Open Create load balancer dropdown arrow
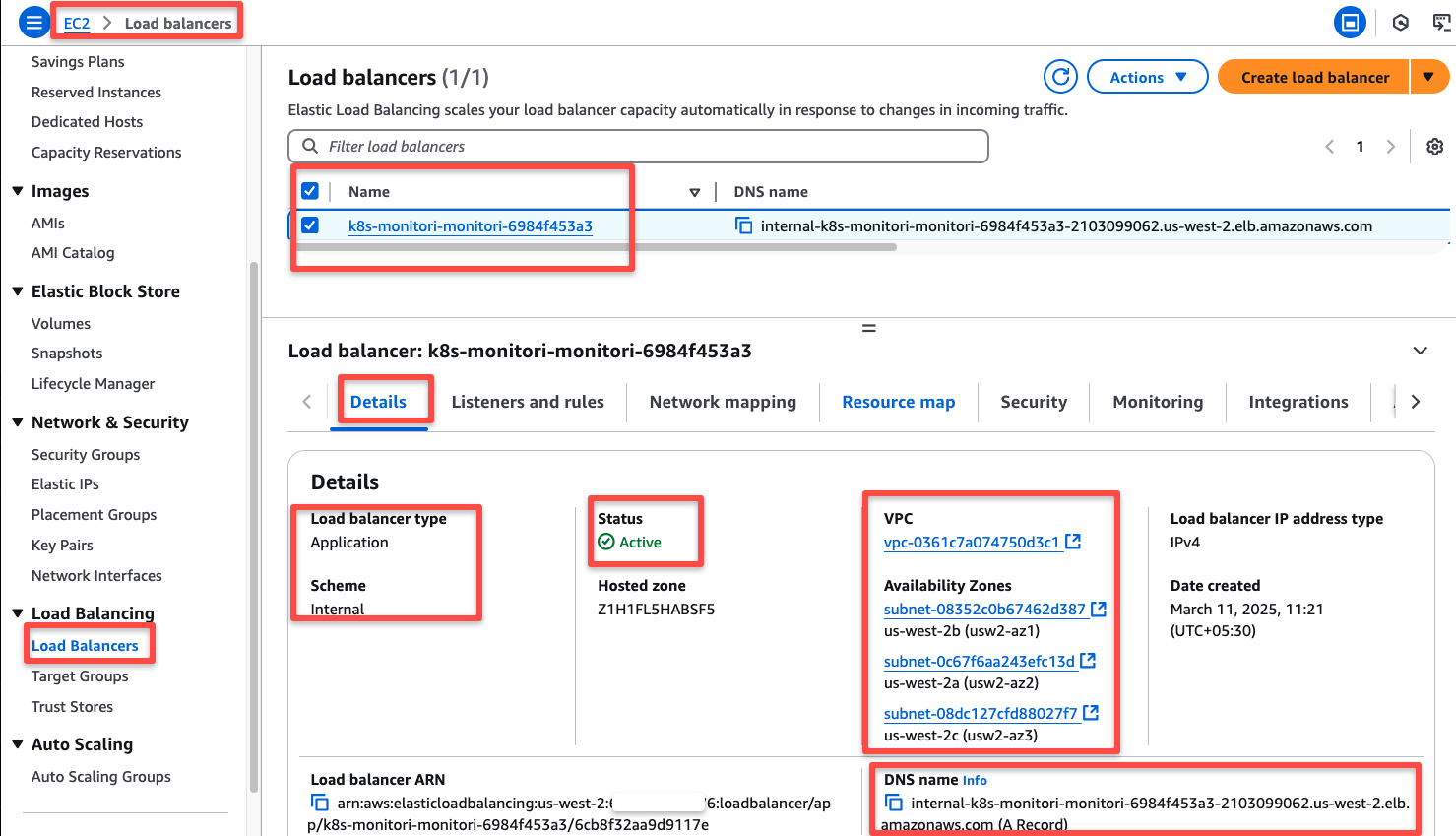Screen dimensions: 1456x836 pos(1429,77)
